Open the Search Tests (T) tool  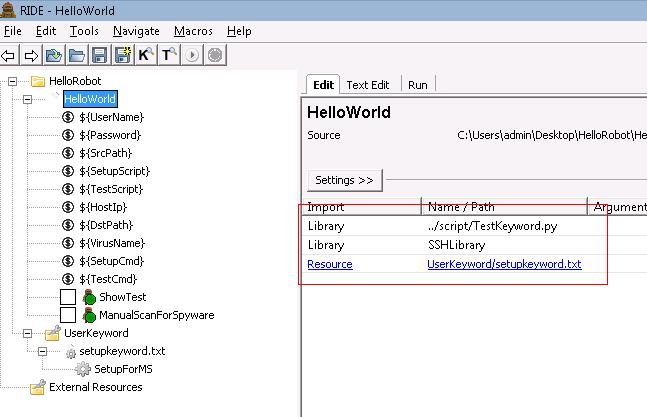[x=169, y=55]
